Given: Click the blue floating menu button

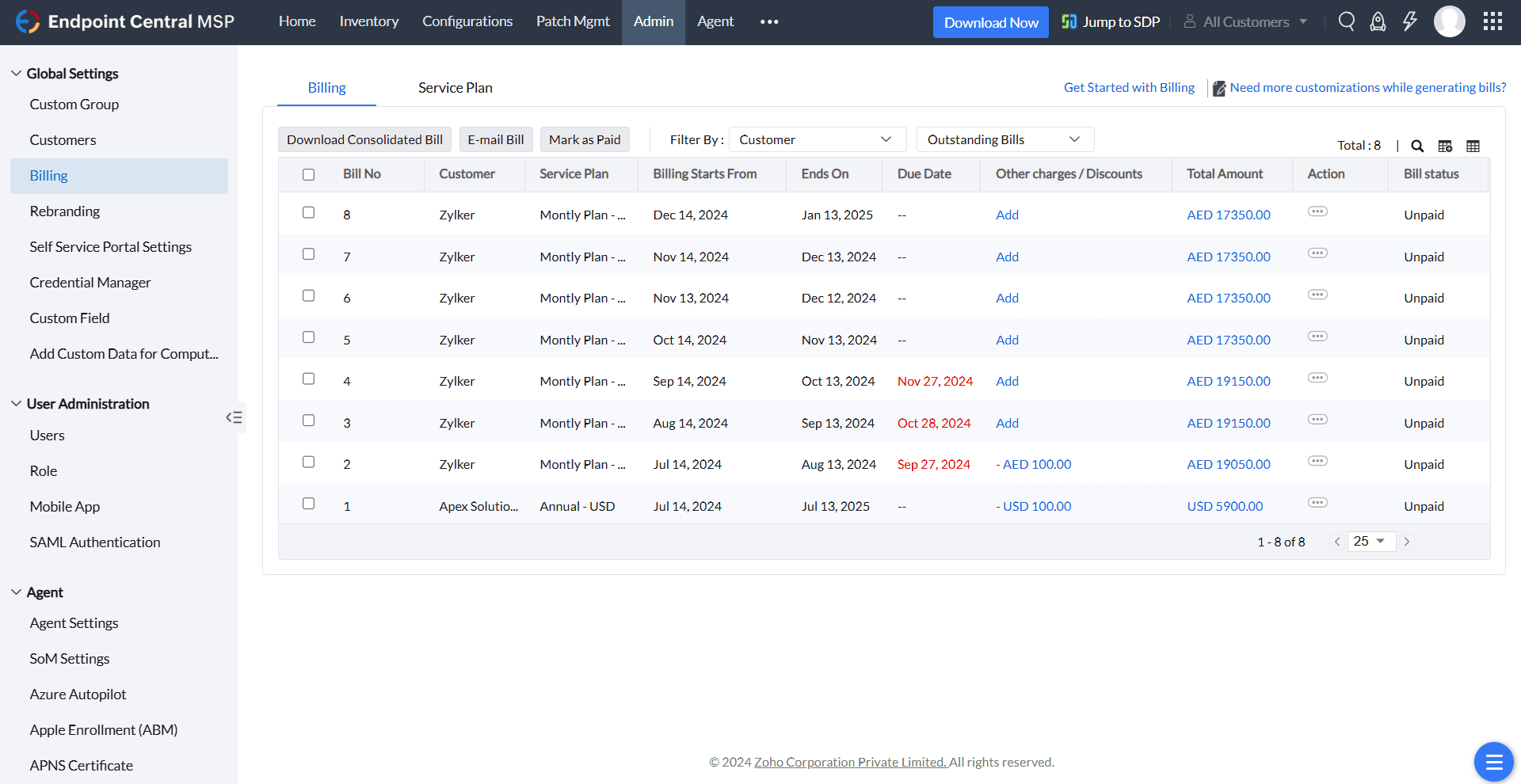Looking at the screenshot, I should (x=1493, y=762).
